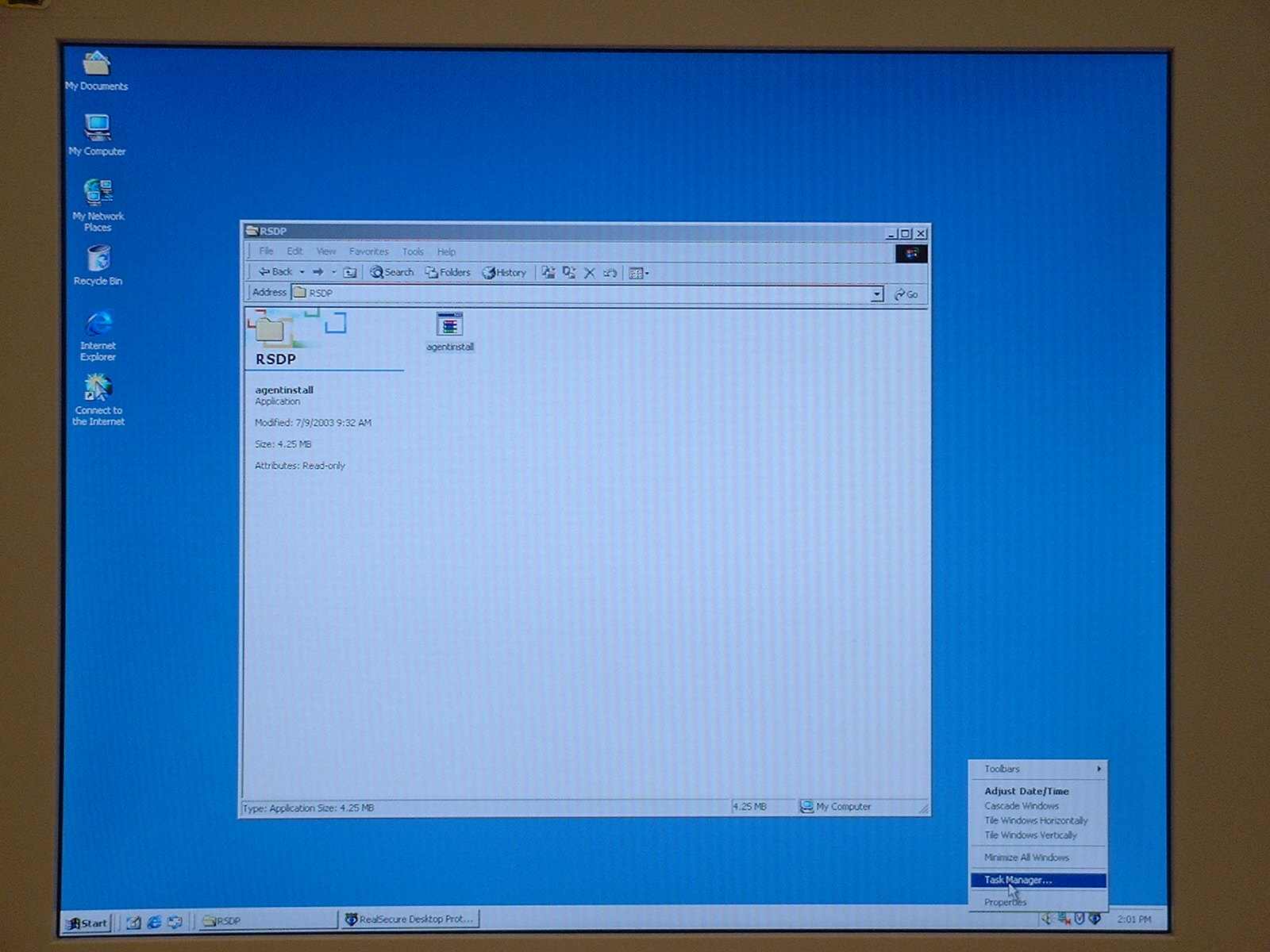Image resolution: width=1270 pixels, height=952 pixels.
Task: Toggle the Folders pane button
Action: coord(448,272)
